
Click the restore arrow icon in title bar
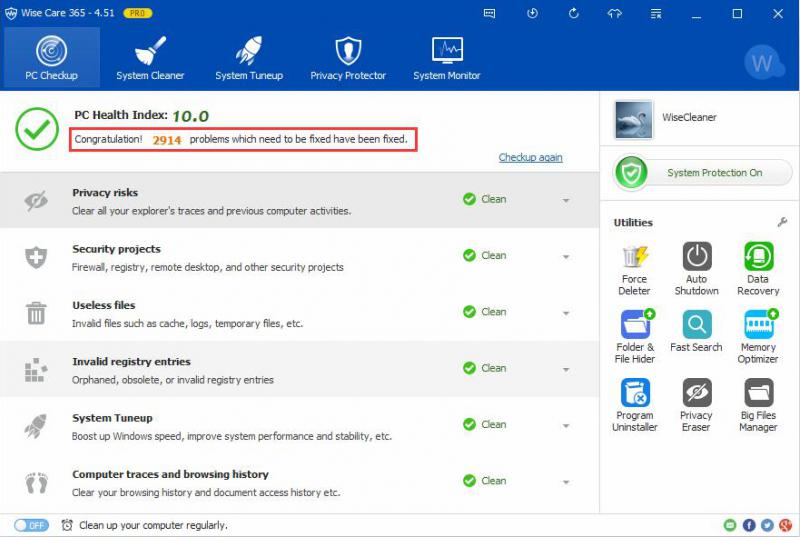pyautogui.click(x=573, y=14)
